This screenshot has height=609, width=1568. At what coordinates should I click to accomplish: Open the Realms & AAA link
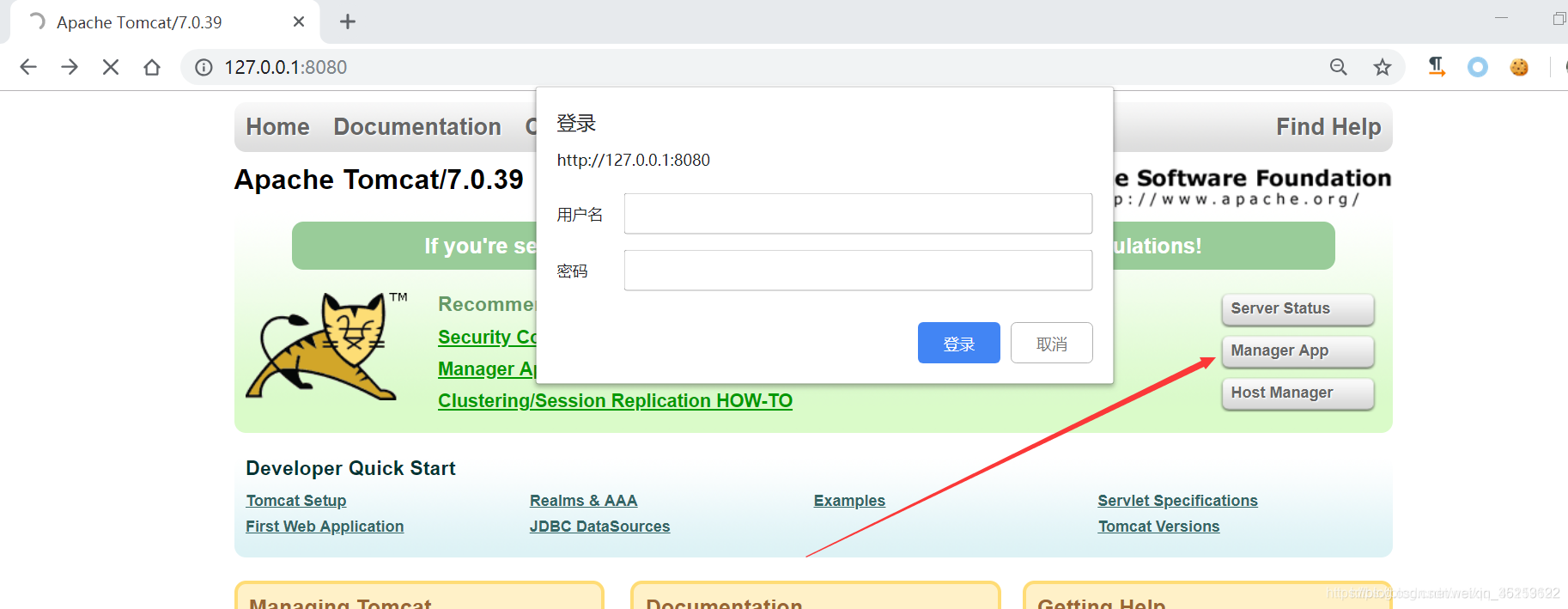coord(583,501)
